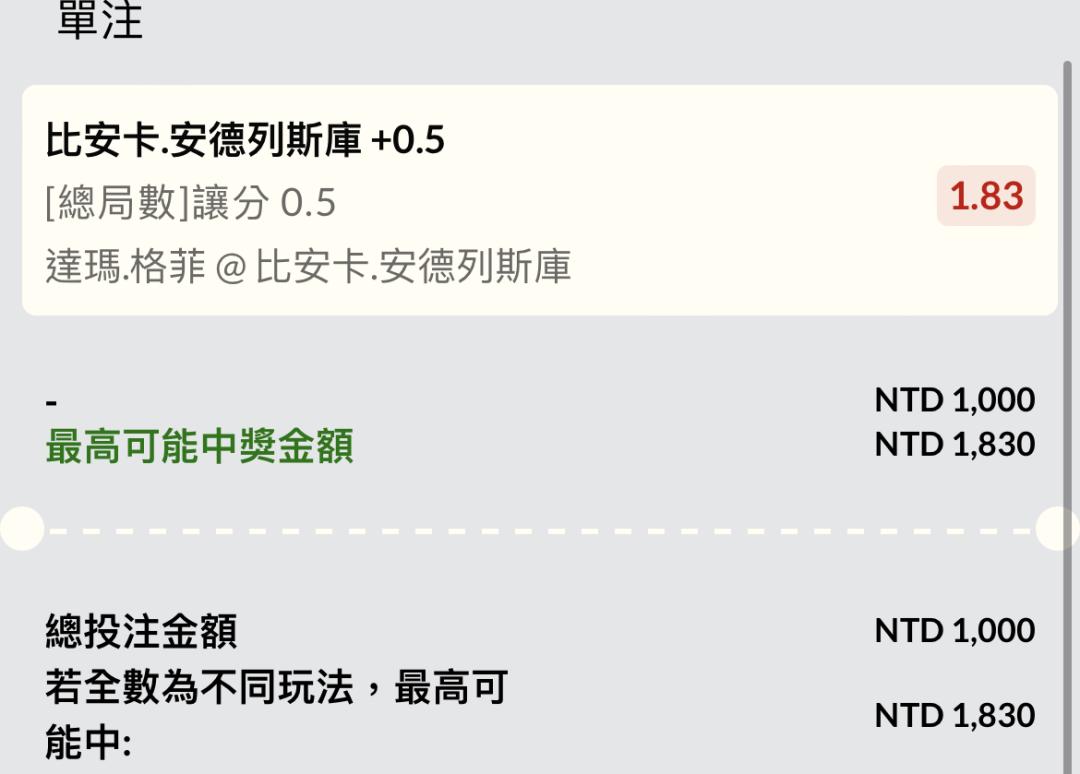Click the bottom NTD 1,830 maximum payout
Screen dimensions: 1080x774
[954, 715]
